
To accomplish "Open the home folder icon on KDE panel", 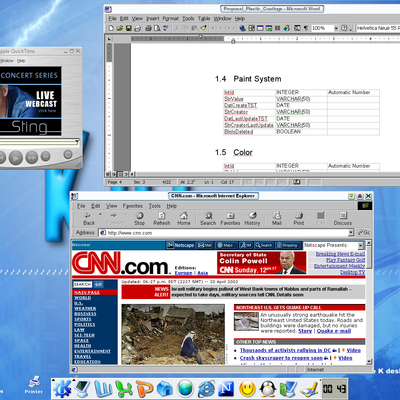I will tap(164, 389).
